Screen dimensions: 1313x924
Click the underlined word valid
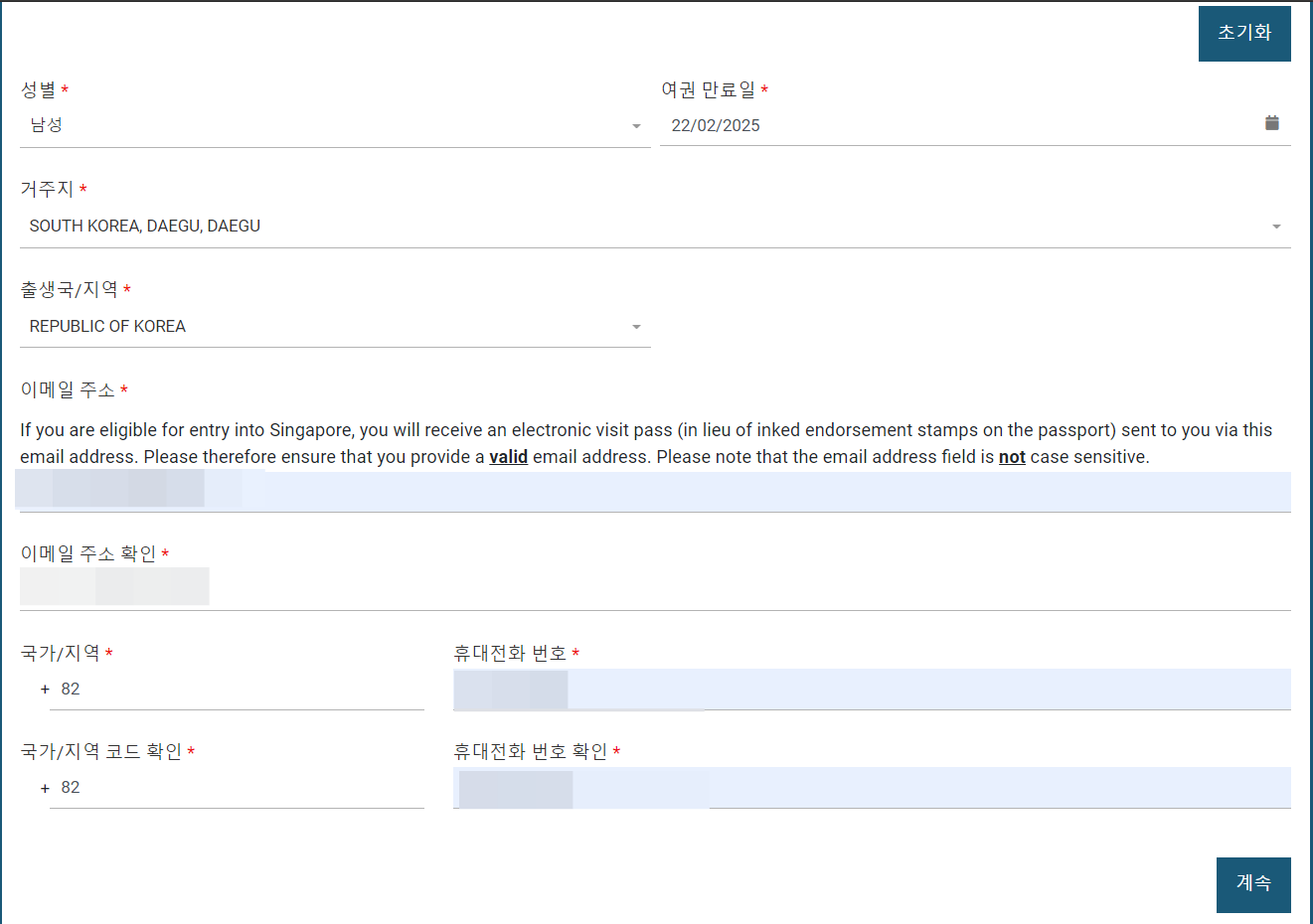508,457
